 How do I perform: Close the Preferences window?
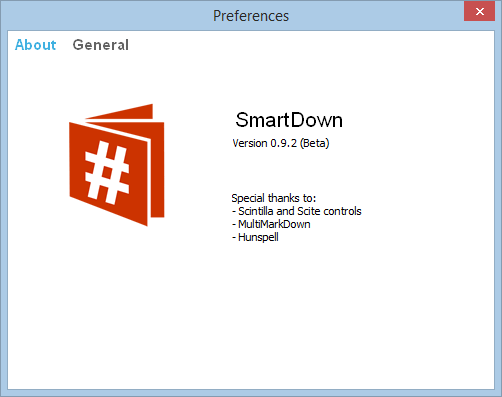(479, 11)
